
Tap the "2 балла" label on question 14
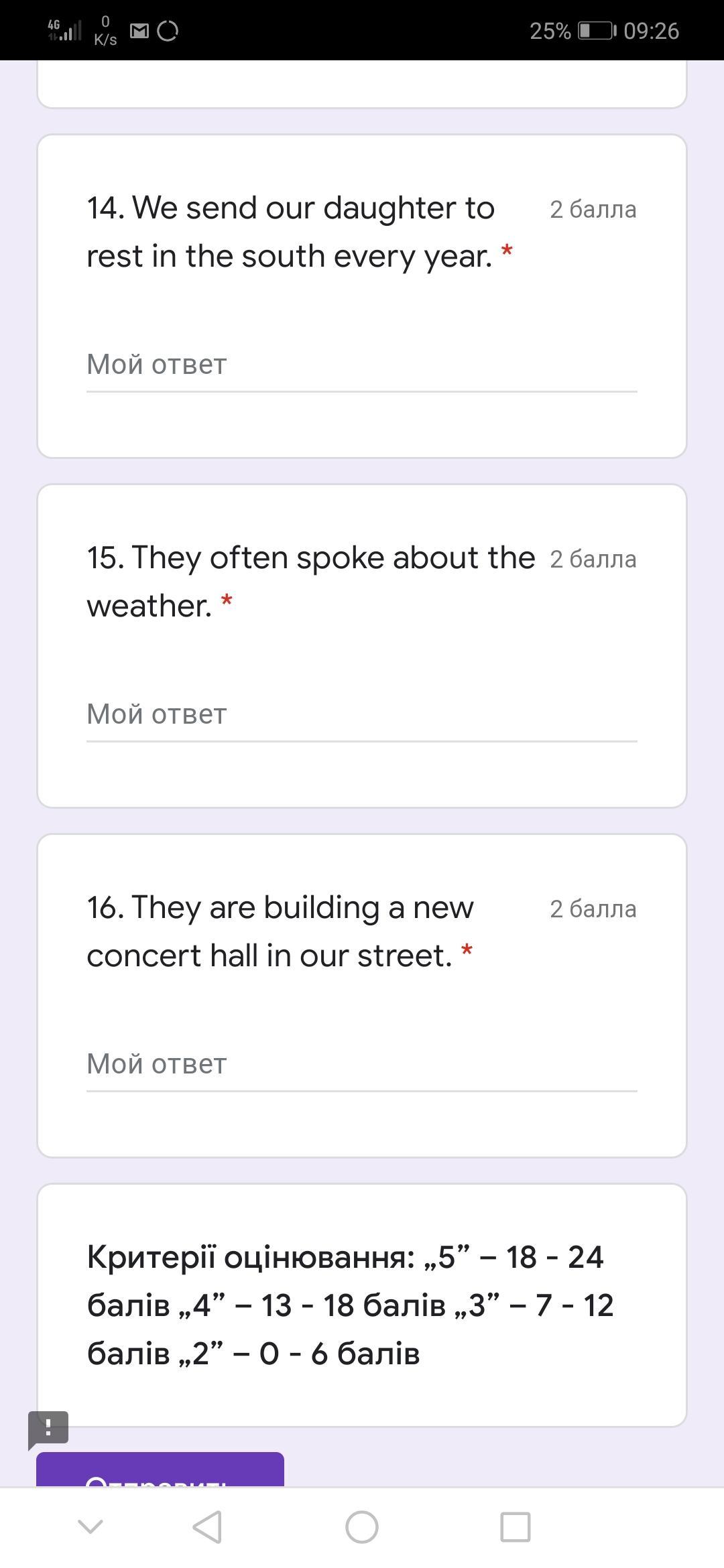[x=593, y=210]
